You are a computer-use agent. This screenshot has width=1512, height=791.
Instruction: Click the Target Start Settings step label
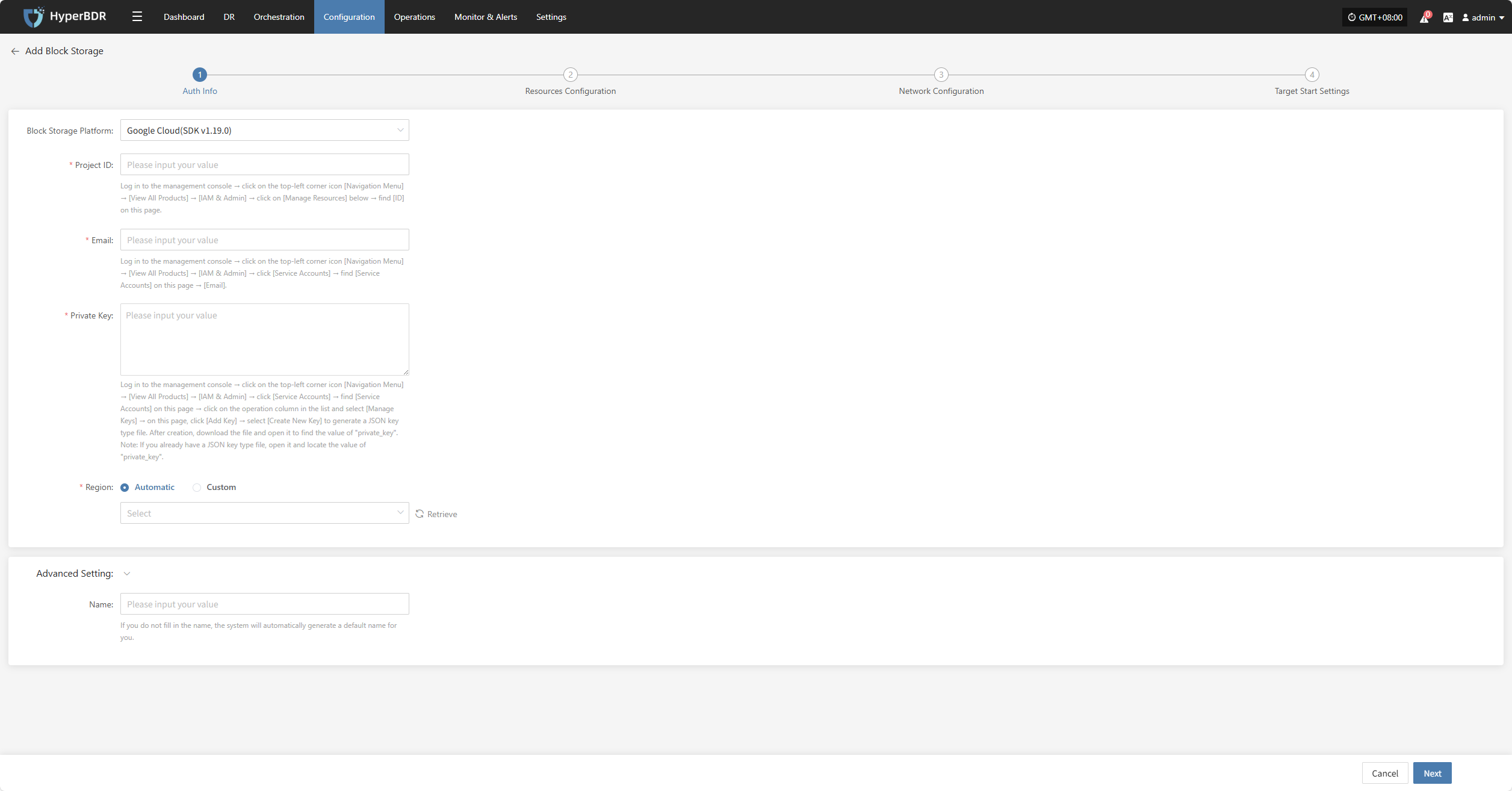(1312, 91)
